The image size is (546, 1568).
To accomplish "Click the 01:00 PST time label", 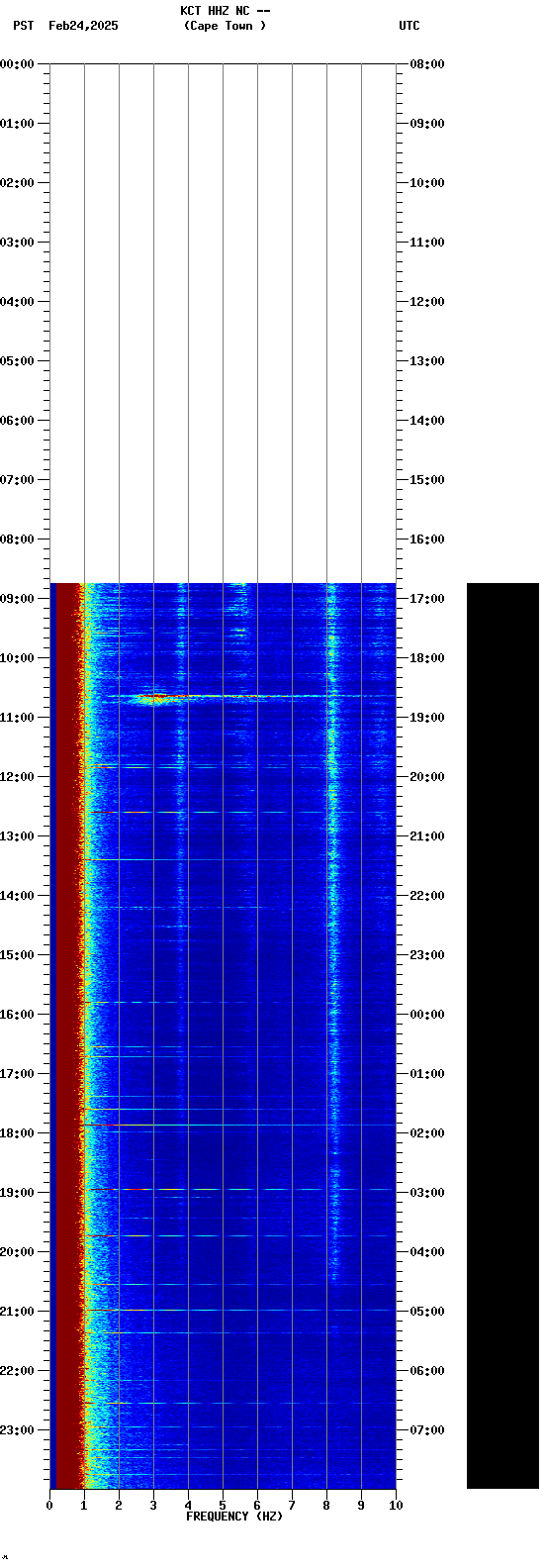I will (x=18, y=124).
